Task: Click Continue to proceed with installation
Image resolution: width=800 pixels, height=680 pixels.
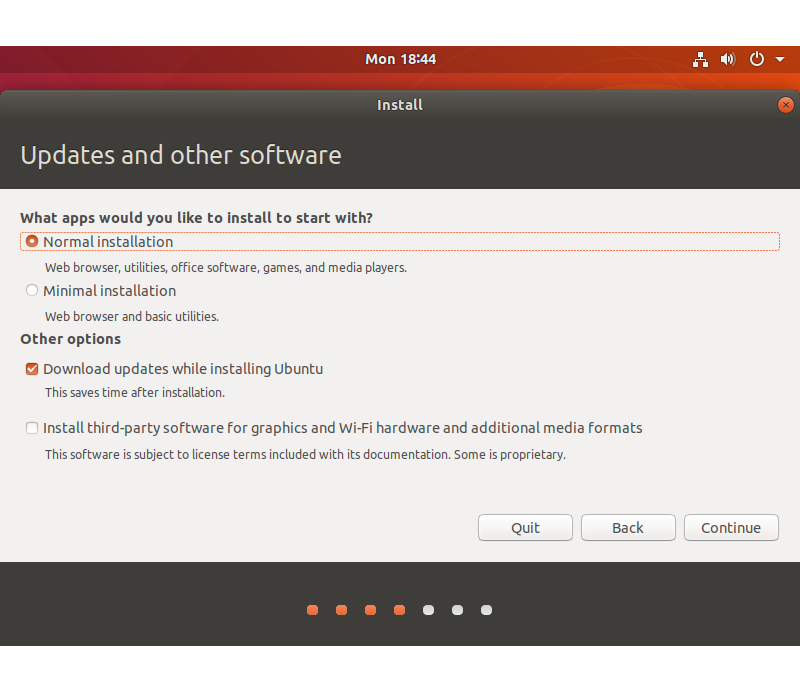Action: (731, 527)
